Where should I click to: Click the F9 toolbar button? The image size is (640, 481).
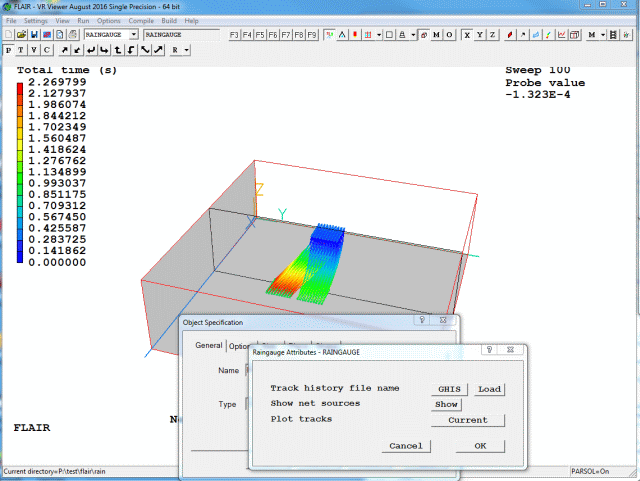click(x=312, y=35)
